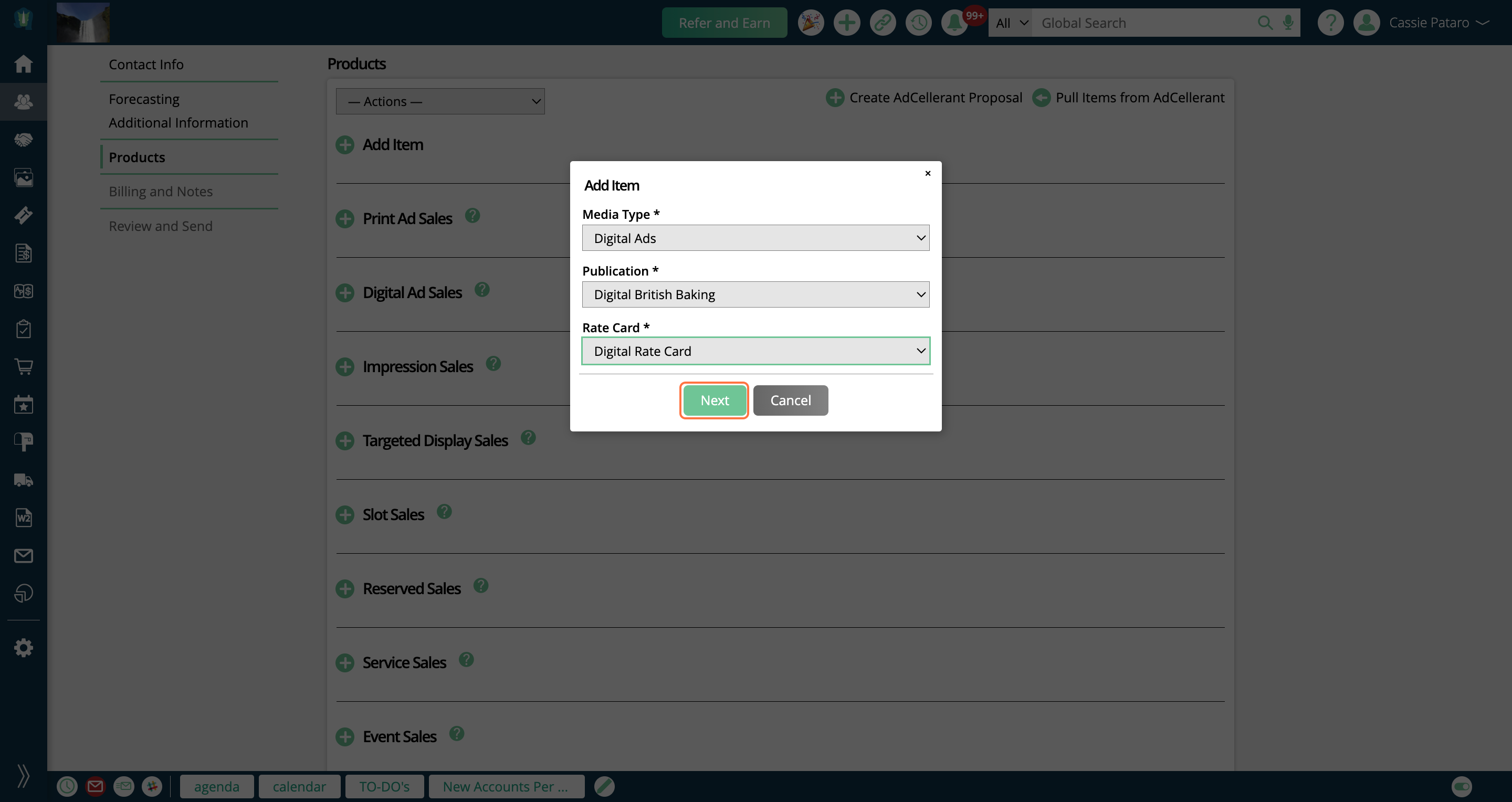This screenshot has width=1512, height=802.
Task: Click plus icon for Reserved Sales
Action: [345, 588]
